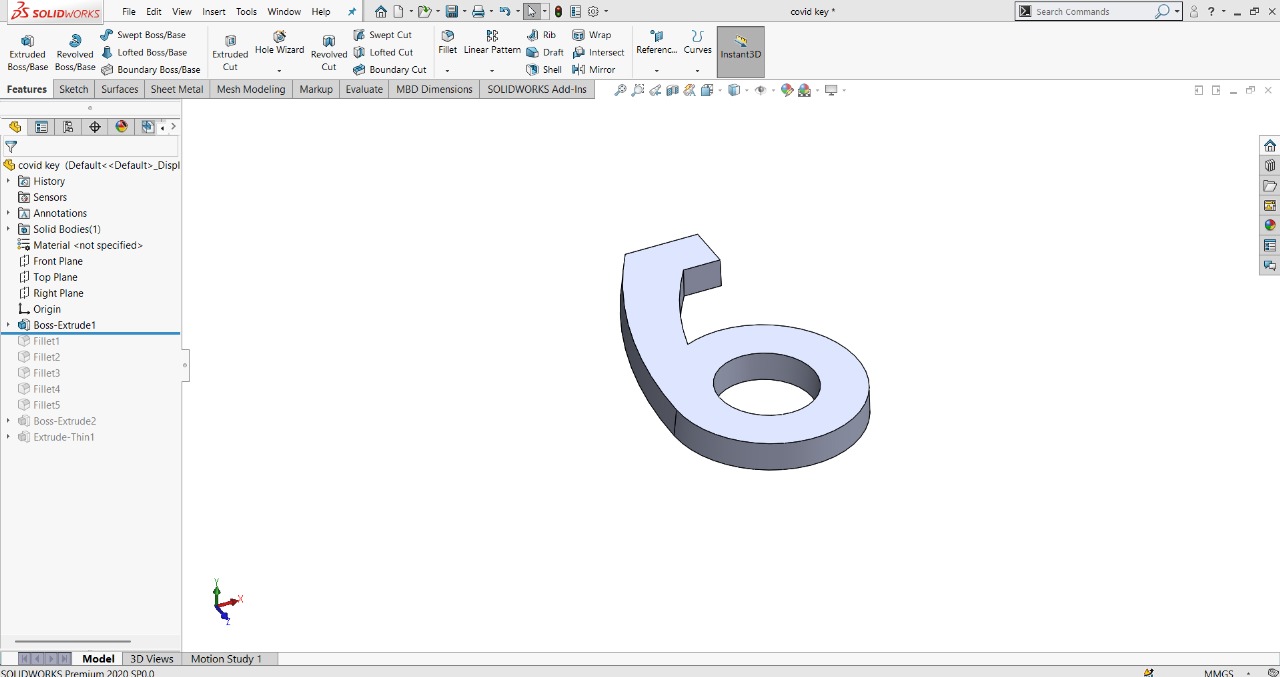1280x677 pixels.
Task: Open the Curves dropdown arrow
Action: (697, 70)
